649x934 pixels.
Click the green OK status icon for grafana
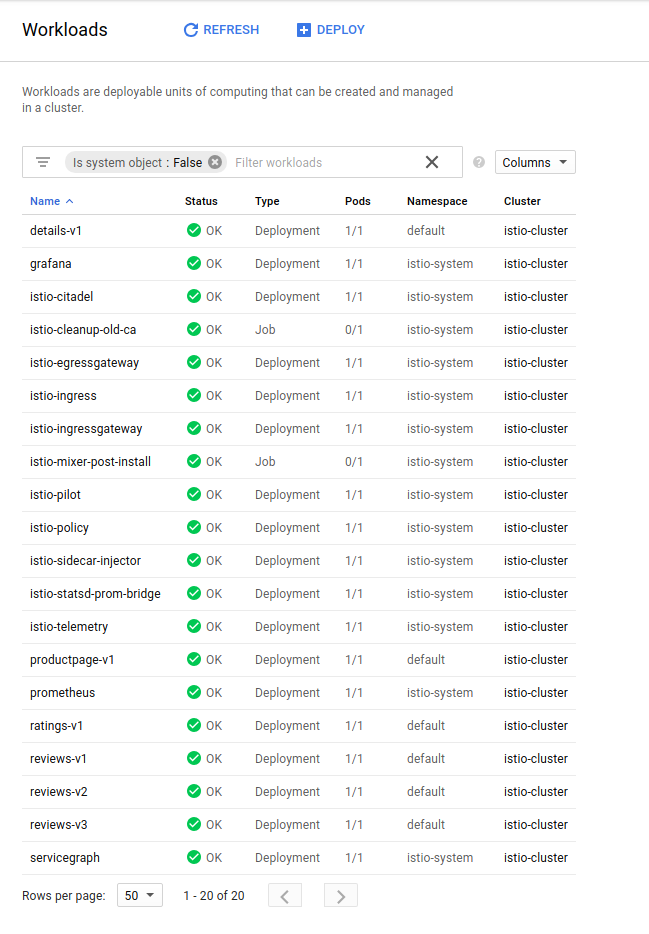click(x=194, y=263)
